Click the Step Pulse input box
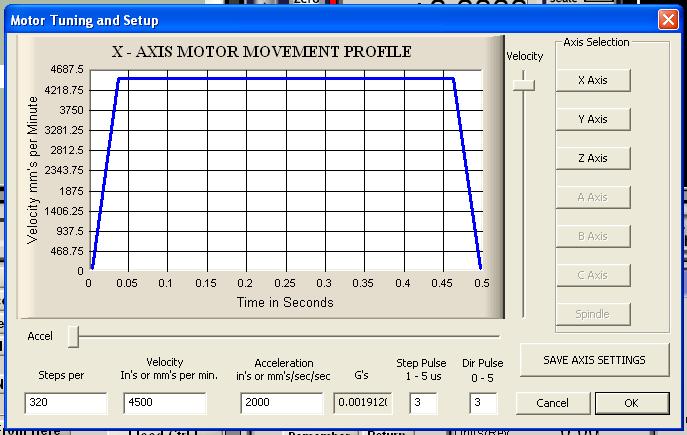The width and height of the screenshot is (687, 435). (424, 403)
